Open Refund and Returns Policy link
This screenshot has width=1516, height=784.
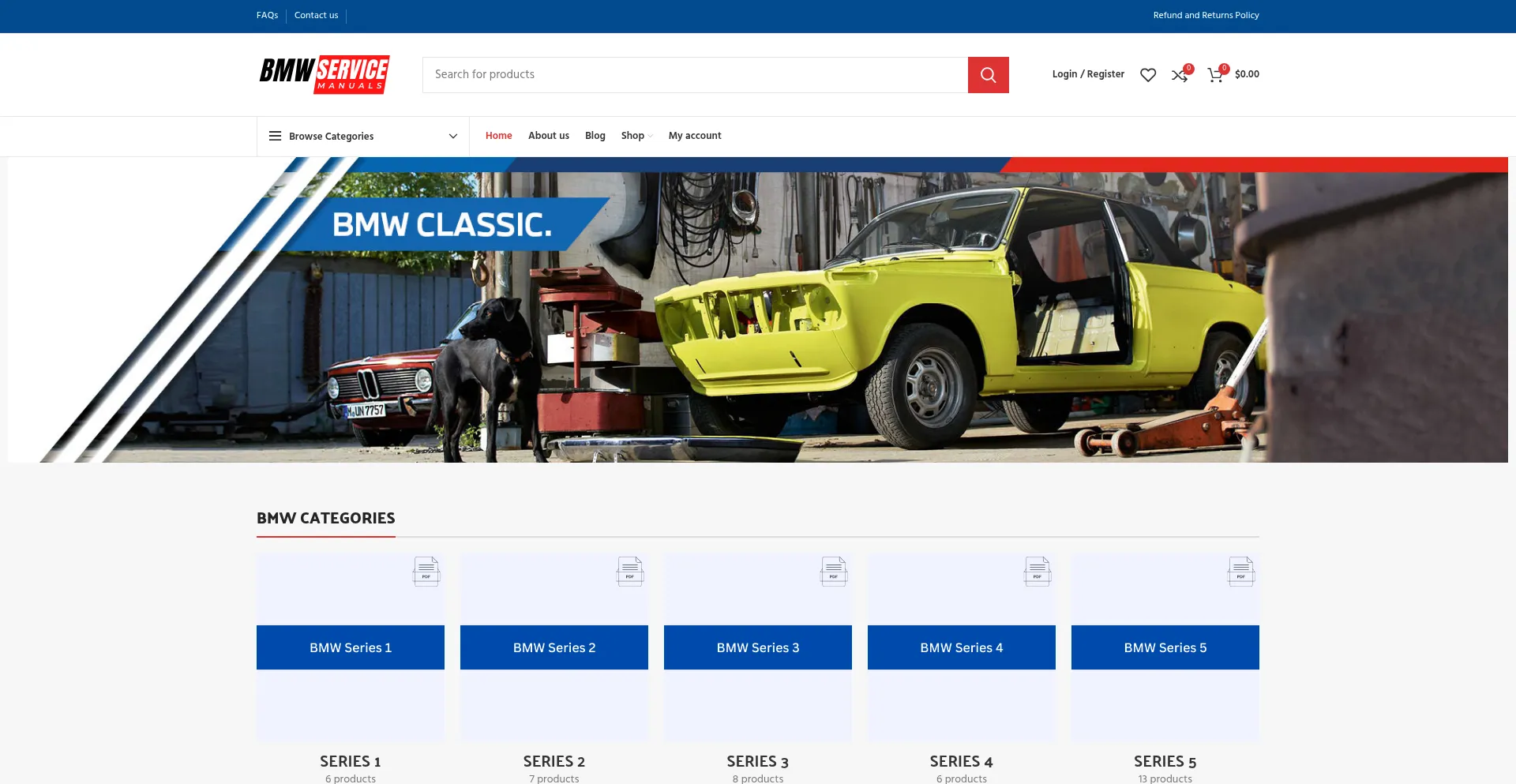[1206, 15]
